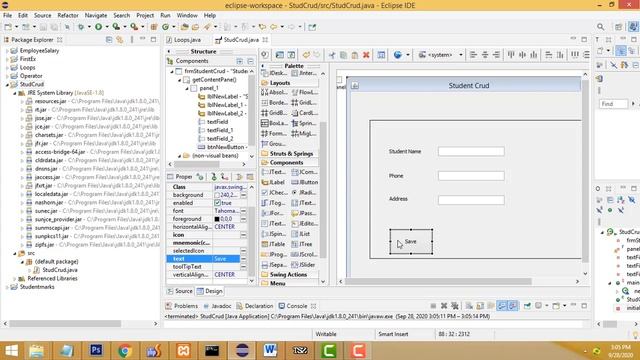Copy the selected component in the designer toolbar
Image resolution: width=640 pixels, height=360 pixels.
[343, 55]
